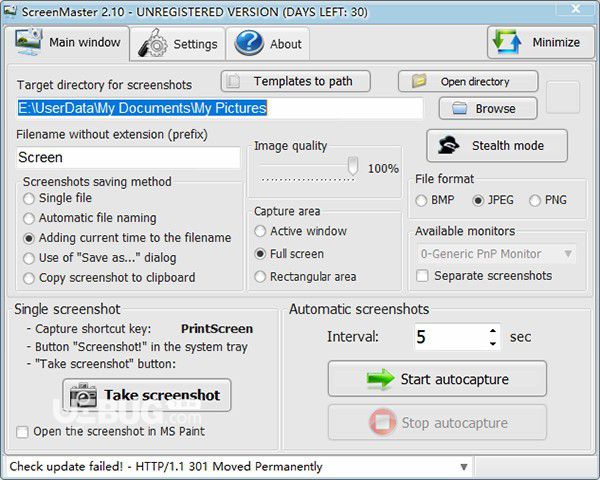Viewport: 600px width, 480px height.
Task: Click the yellow folder icon on Open directory
Action: click(x=419, y=81)
